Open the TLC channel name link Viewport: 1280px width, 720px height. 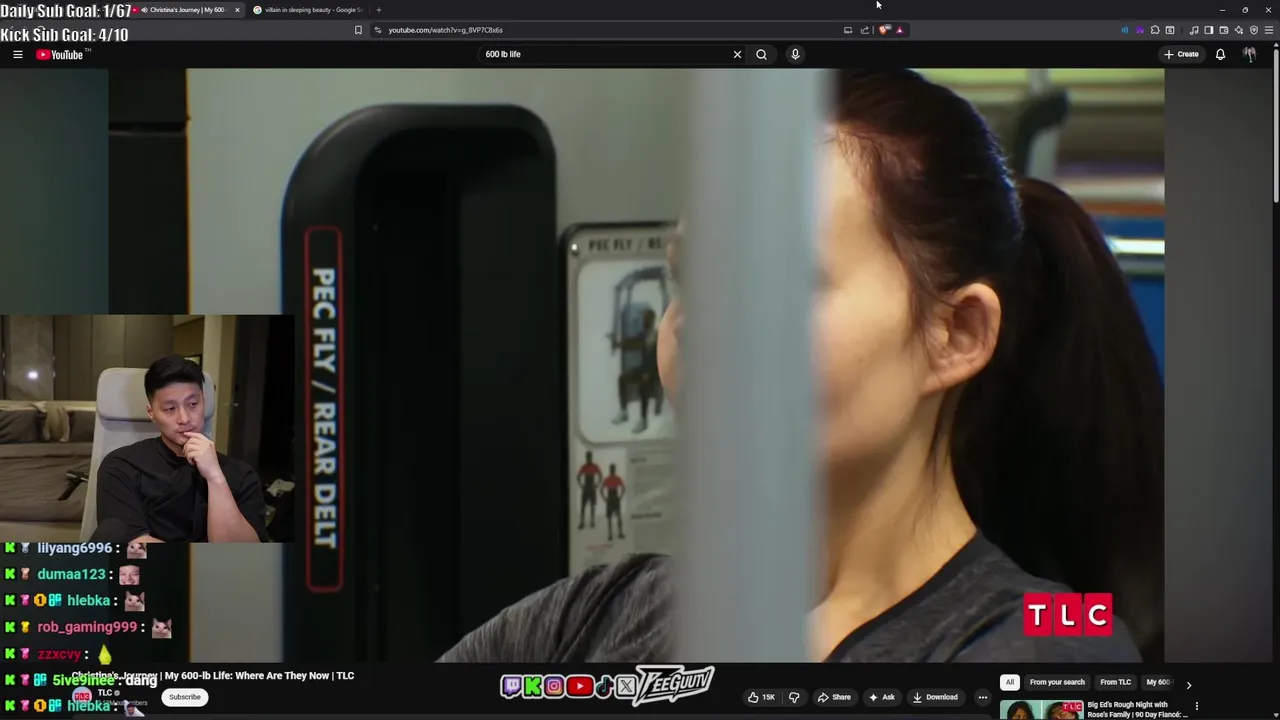pyautogui.click(x=104, y=693)
